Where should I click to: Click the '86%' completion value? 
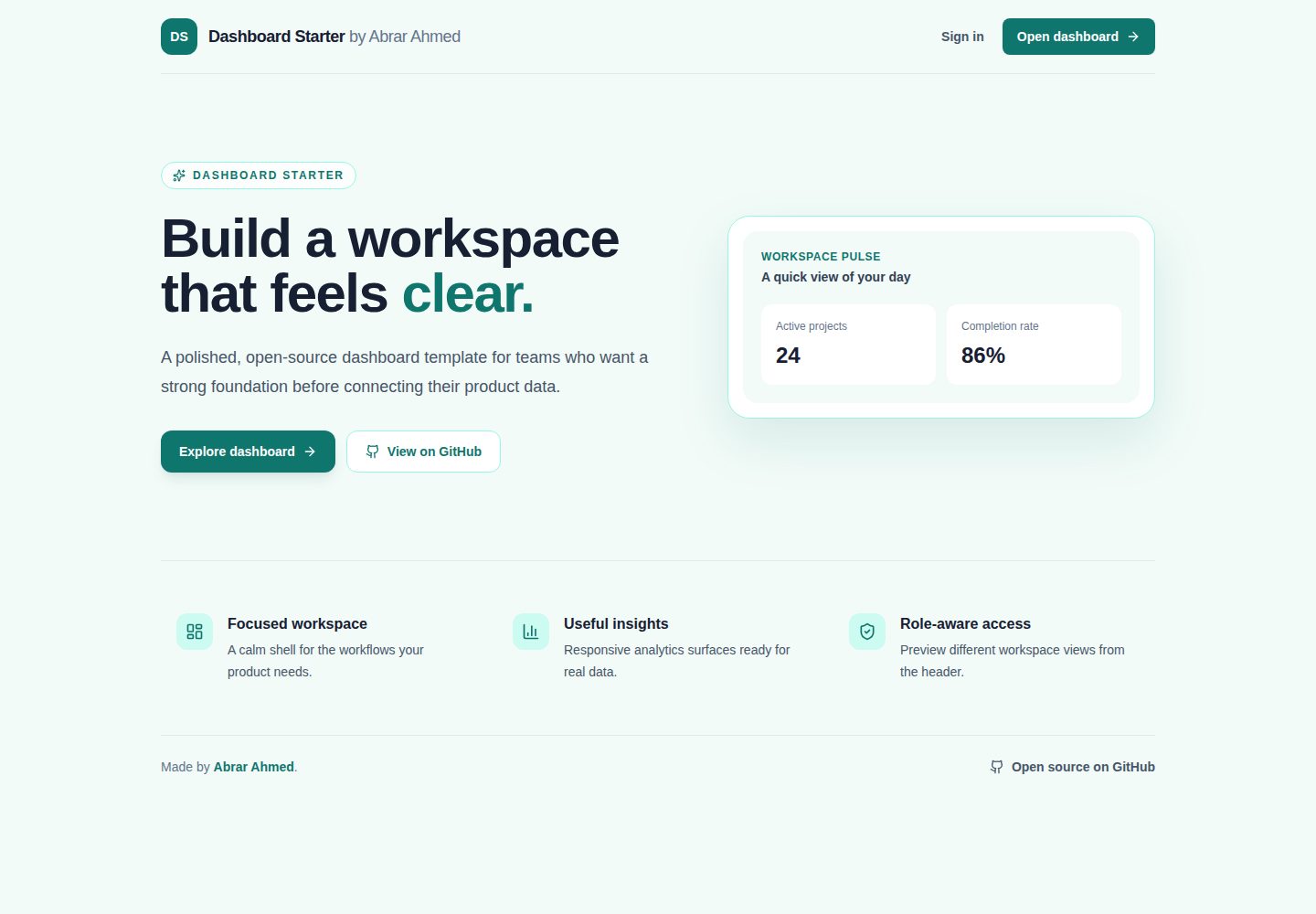tap(983, 356)
